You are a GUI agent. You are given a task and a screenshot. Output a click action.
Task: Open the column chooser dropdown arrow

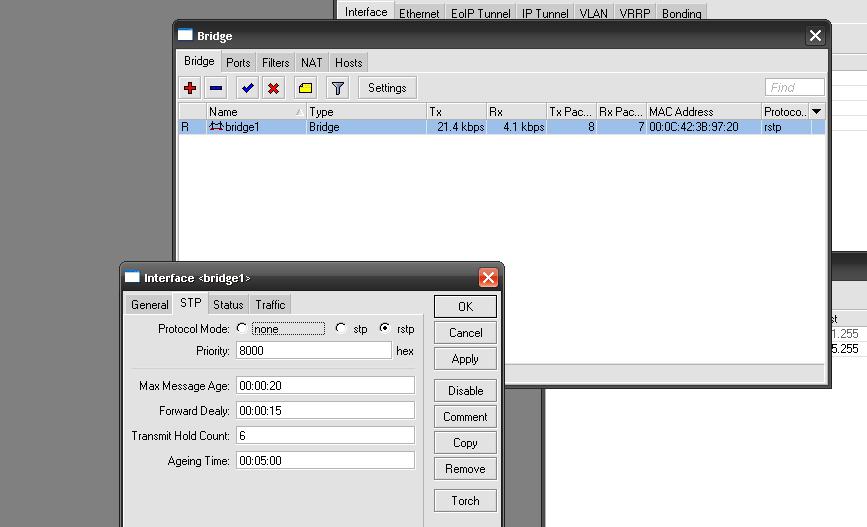point(816,112)
